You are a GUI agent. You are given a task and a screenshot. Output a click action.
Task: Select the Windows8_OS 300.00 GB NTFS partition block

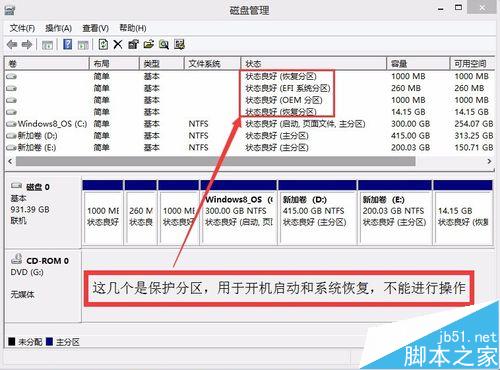[x=239, y=212]
